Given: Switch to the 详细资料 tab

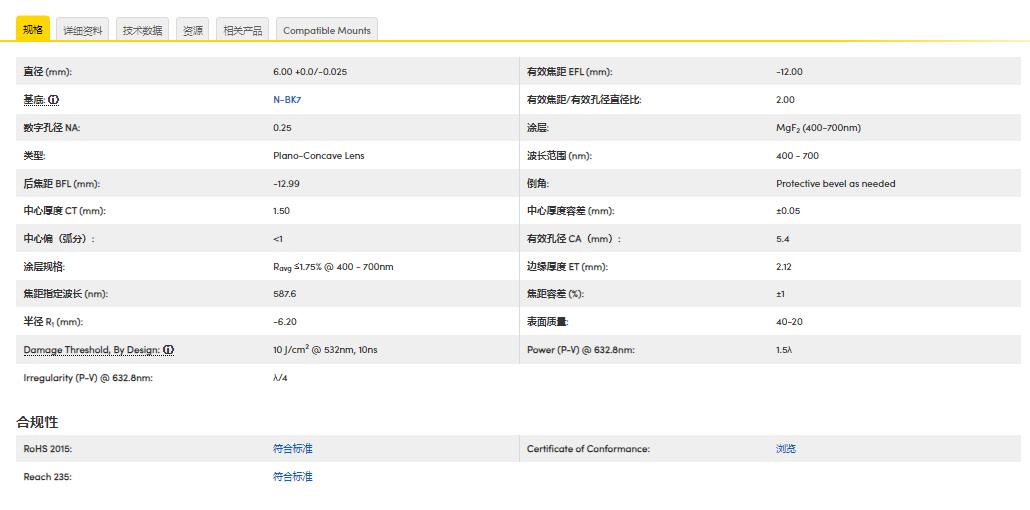Looking at the screenshot, I should [x=83, y=30].
